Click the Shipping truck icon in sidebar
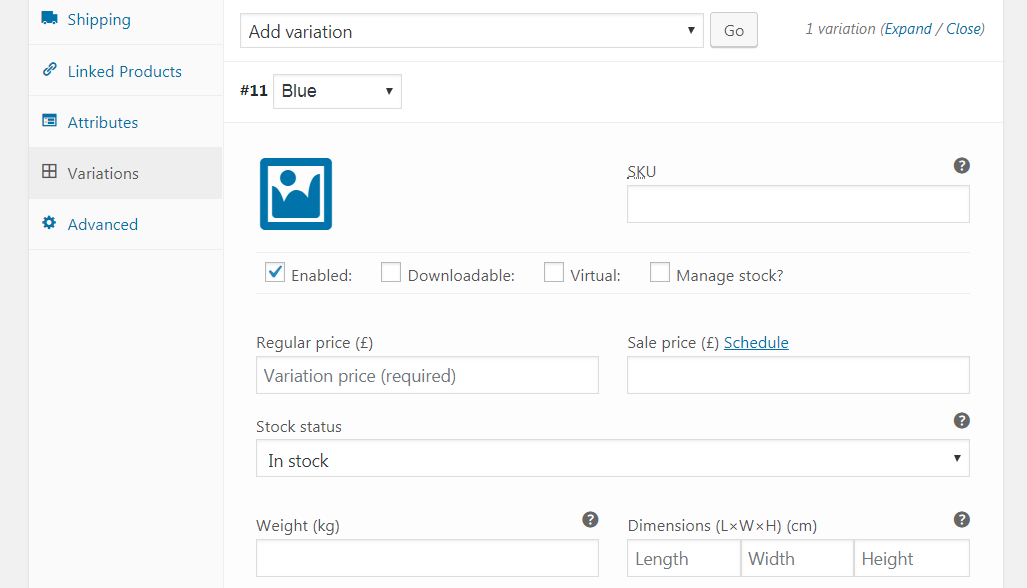The width and height of the screenshot is (1027, 588). [49, 18]
